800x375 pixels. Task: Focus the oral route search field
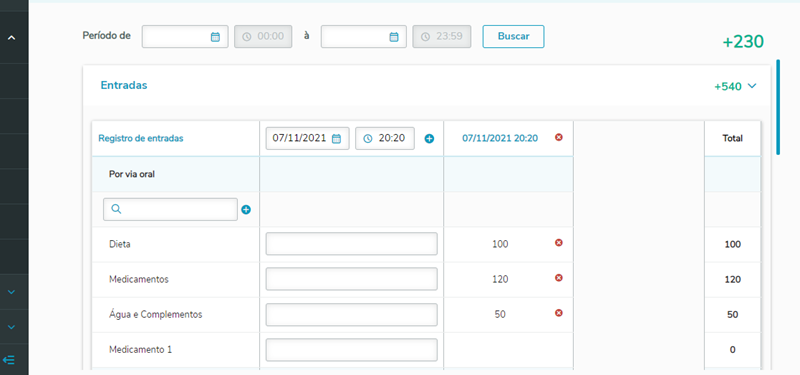tap(170, 209)
